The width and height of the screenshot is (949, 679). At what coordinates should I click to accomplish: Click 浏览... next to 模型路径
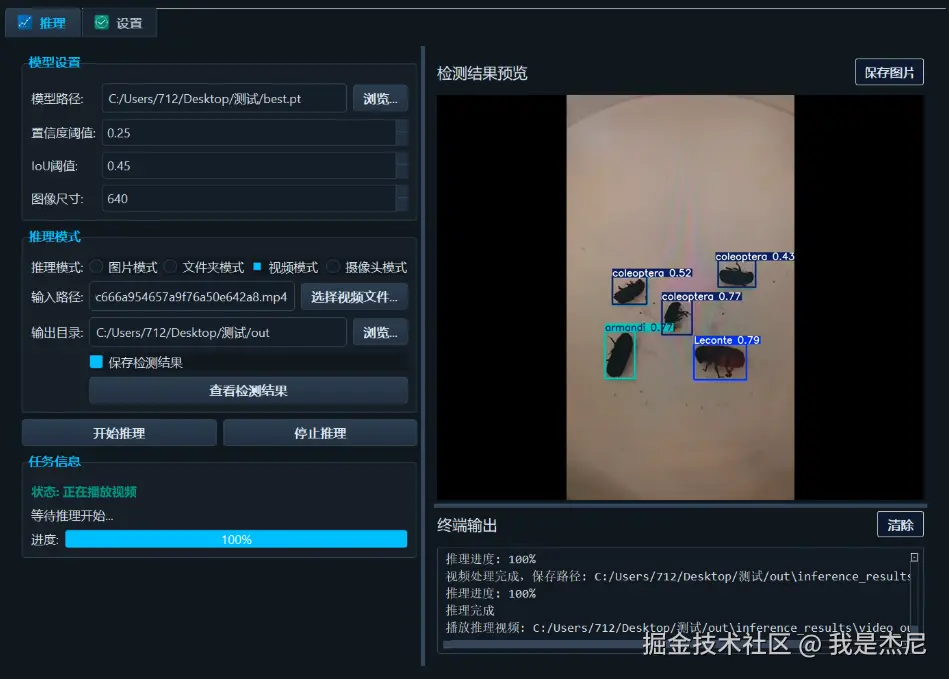click(x=381, y=99)
